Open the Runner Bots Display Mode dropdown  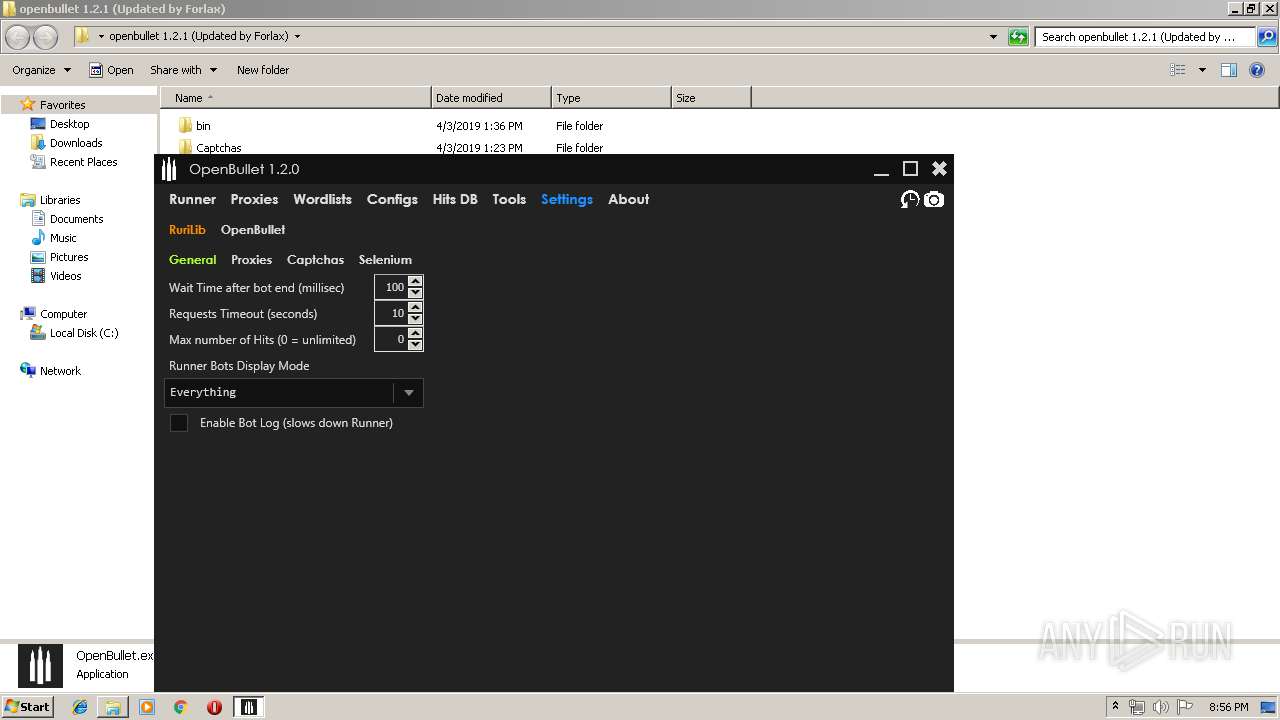pos(294,392)
